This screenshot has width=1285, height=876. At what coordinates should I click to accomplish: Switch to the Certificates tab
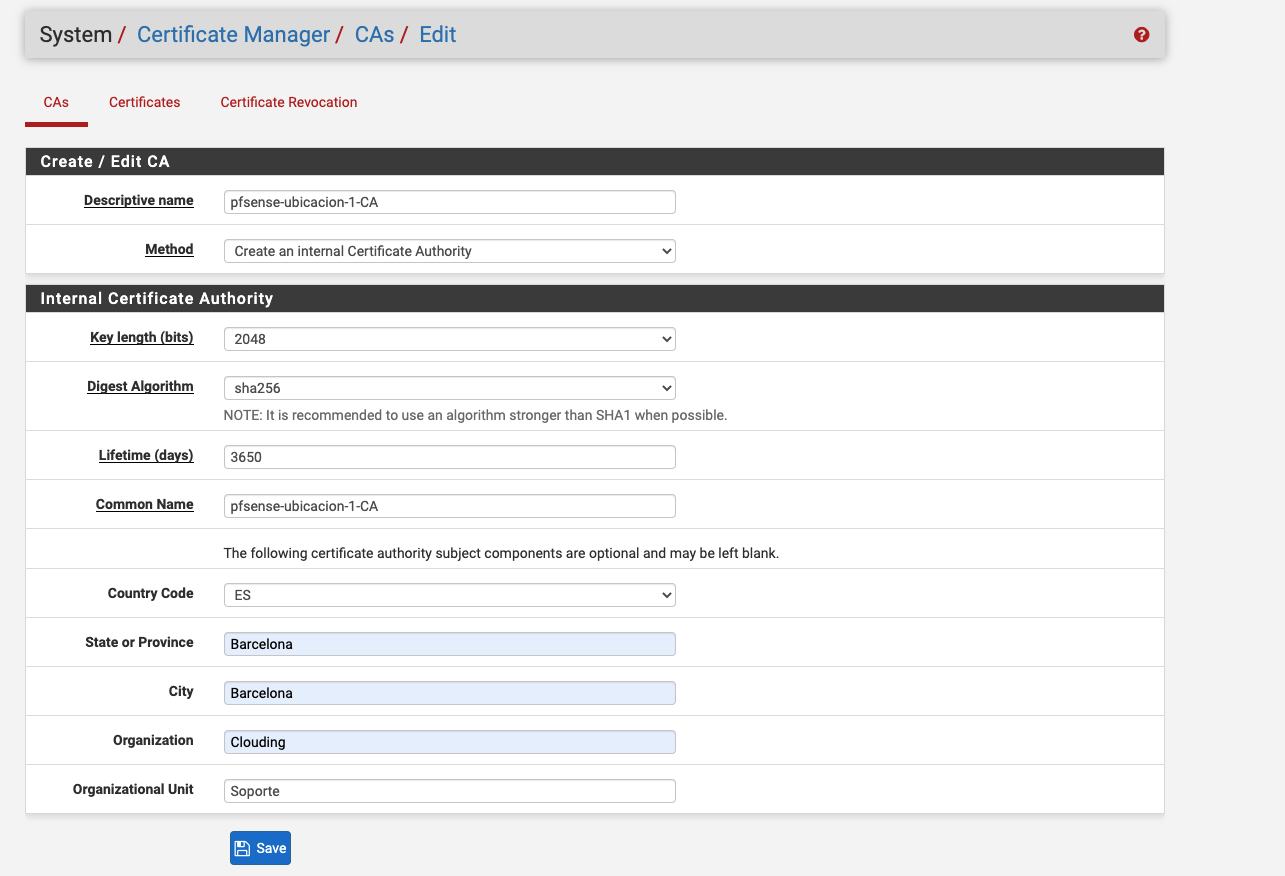tap(145, 102)
